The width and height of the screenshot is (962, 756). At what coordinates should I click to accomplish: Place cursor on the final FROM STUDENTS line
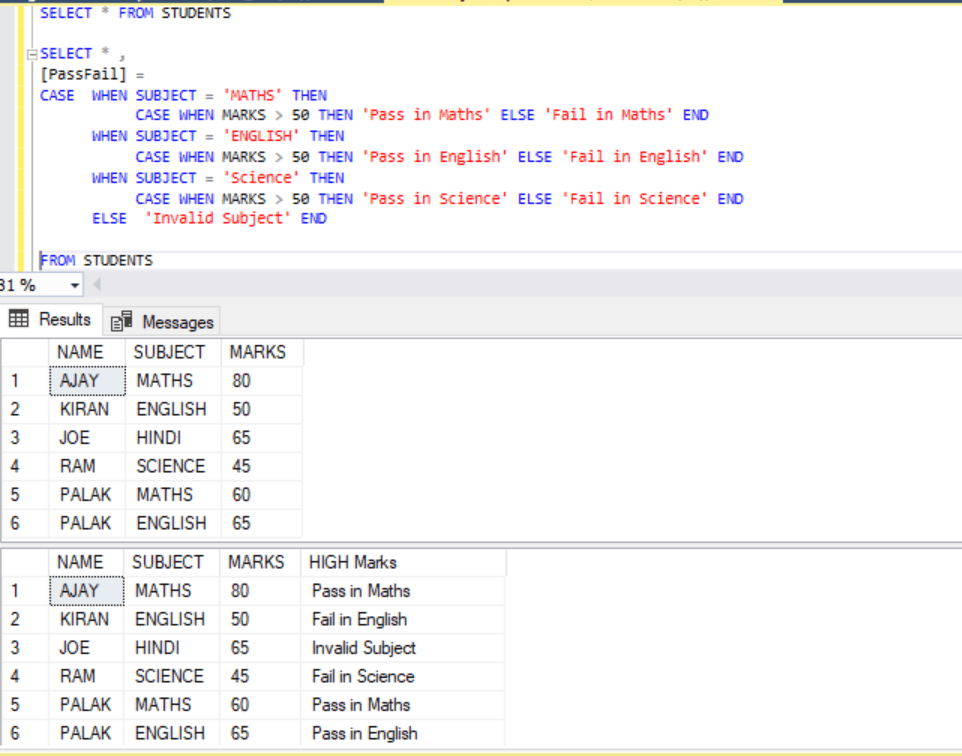[96, 261]
